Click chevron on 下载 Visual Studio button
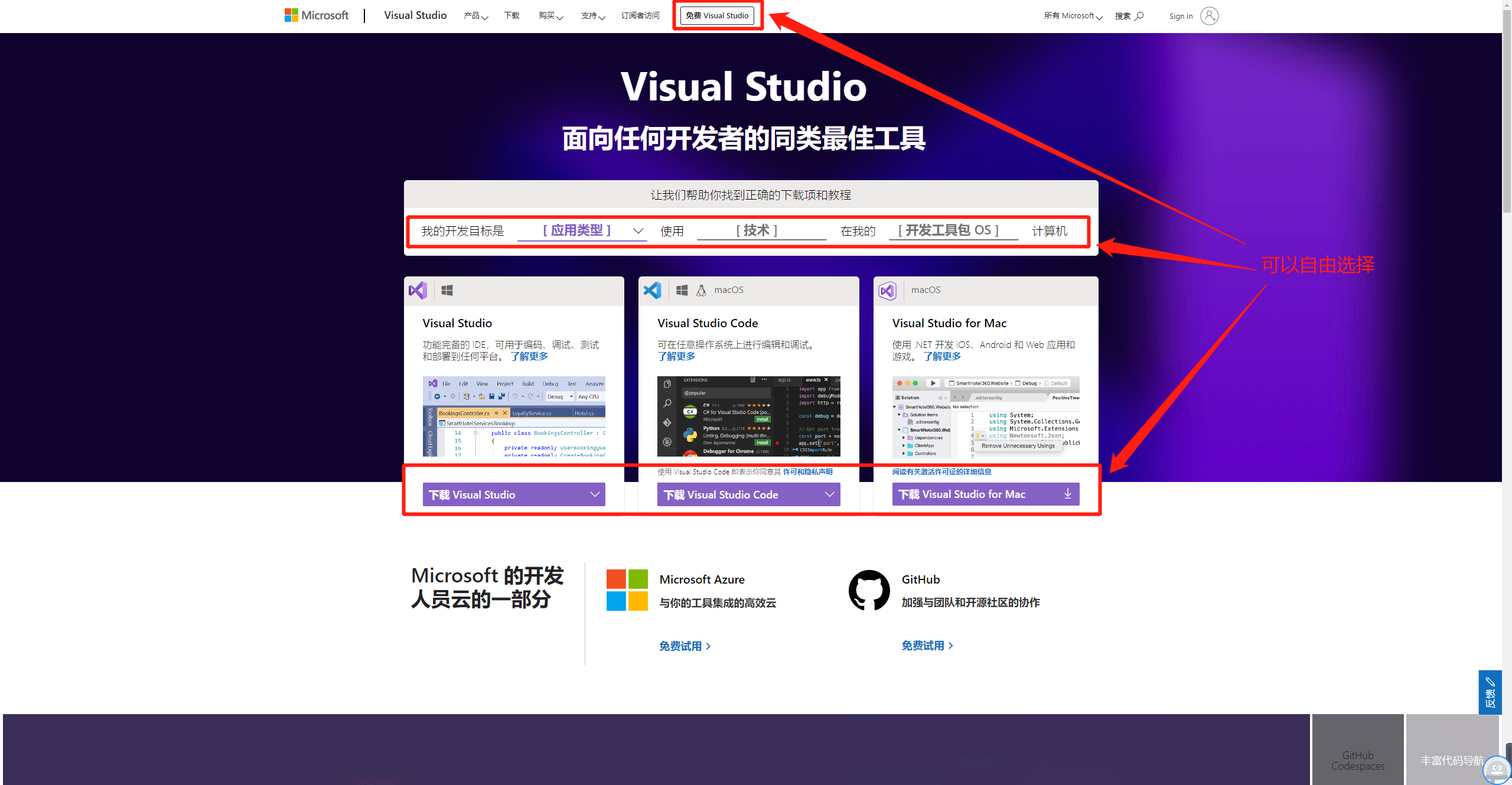Viewport: 1512px width, 785px height. click(594, 494)
